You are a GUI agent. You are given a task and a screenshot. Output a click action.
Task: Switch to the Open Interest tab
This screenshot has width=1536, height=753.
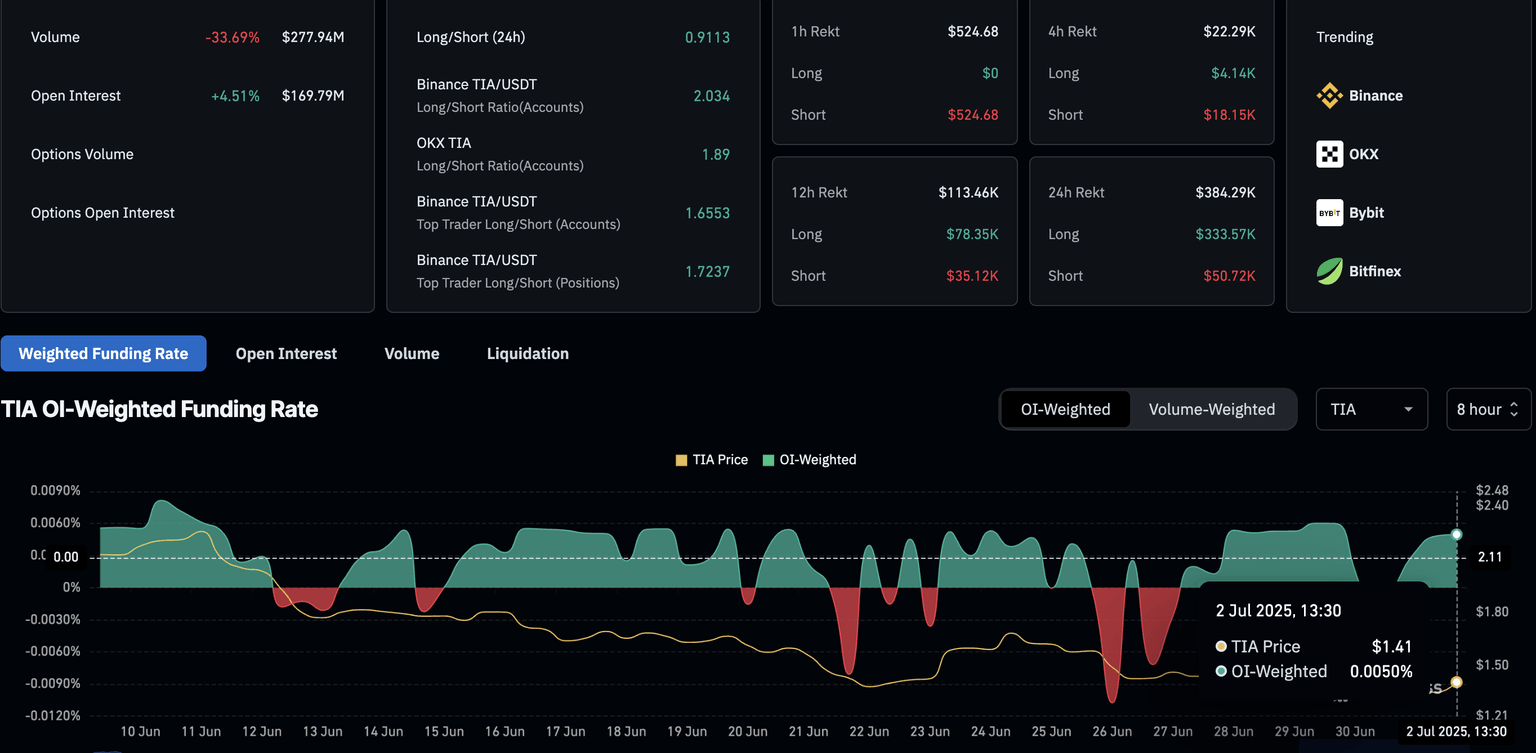click(286, 354)
